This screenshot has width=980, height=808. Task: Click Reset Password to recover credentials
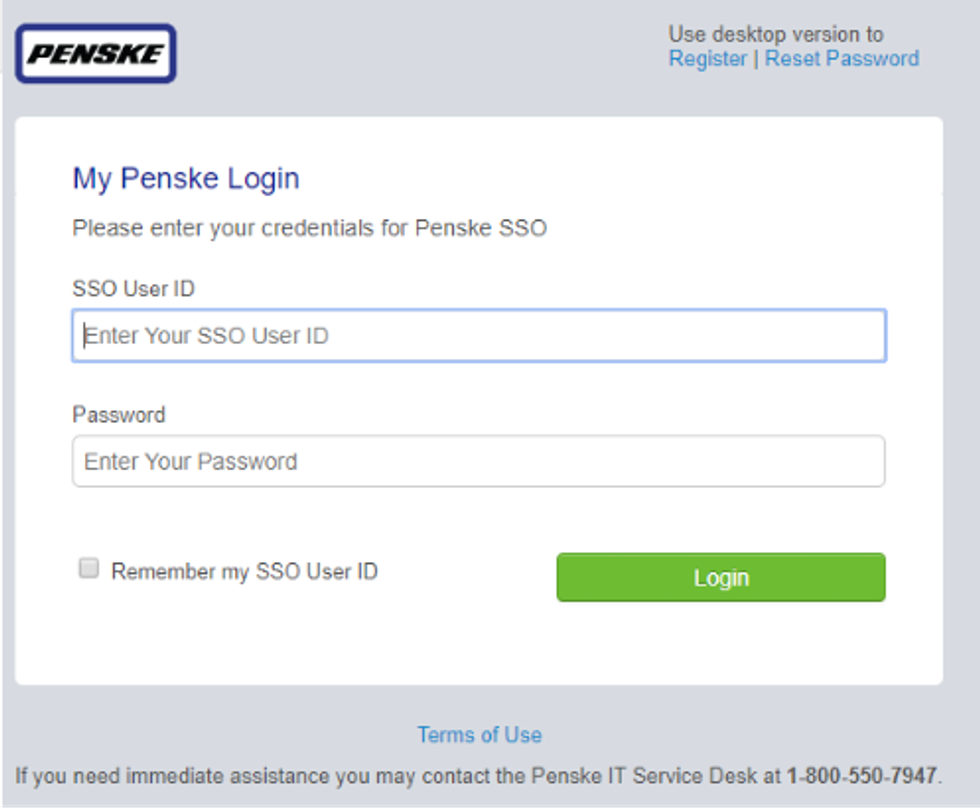click(842, 58)
